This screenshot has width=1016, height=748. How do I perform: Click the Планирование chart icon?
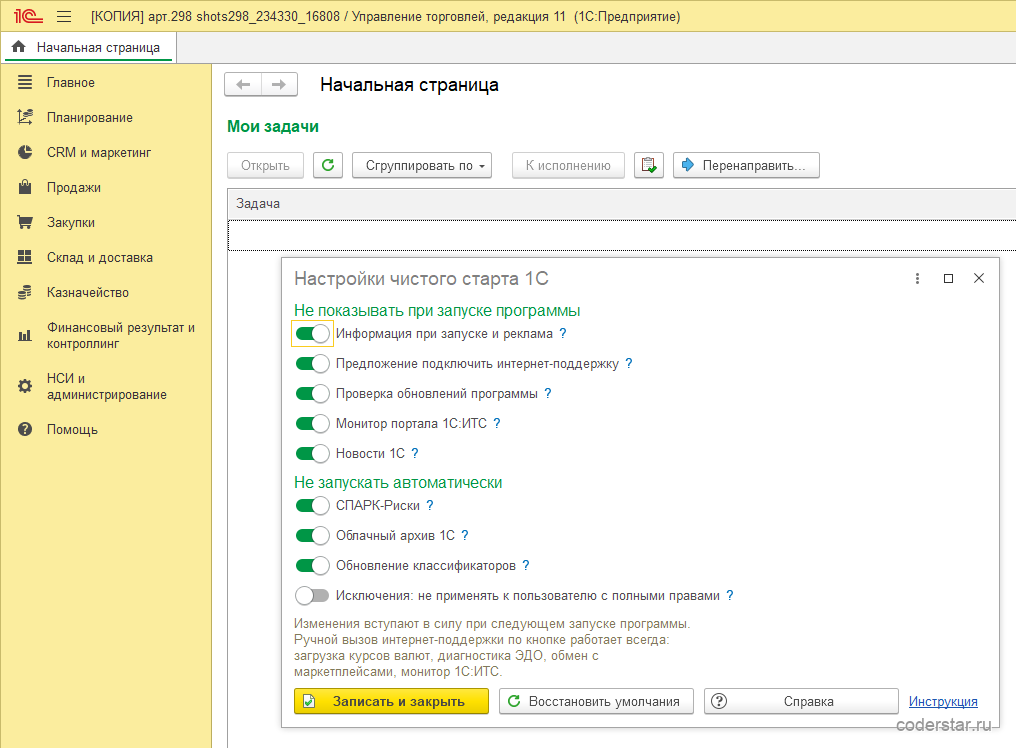click(x=25, y=117)
